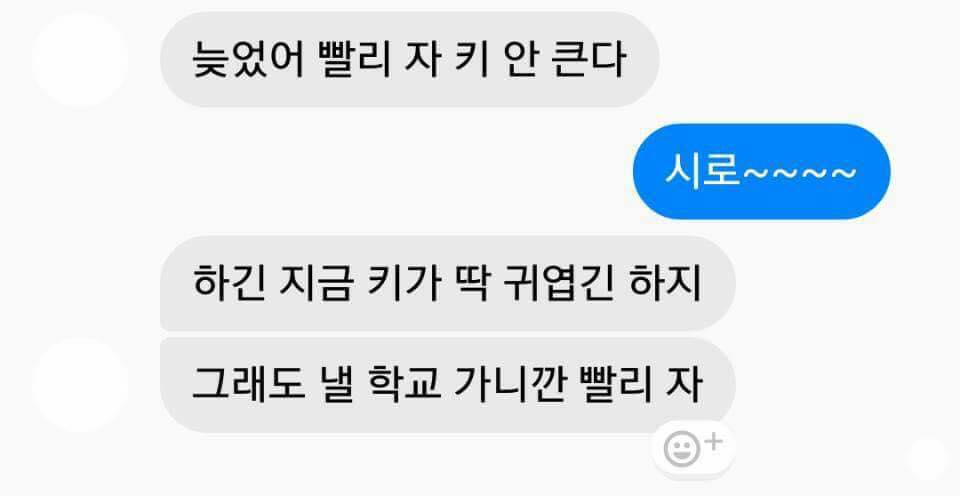Select the blue 시로~~~~ message bubble
Viewport: 960px width, 496px height.
pyautogui.click(x=762, y=171)
